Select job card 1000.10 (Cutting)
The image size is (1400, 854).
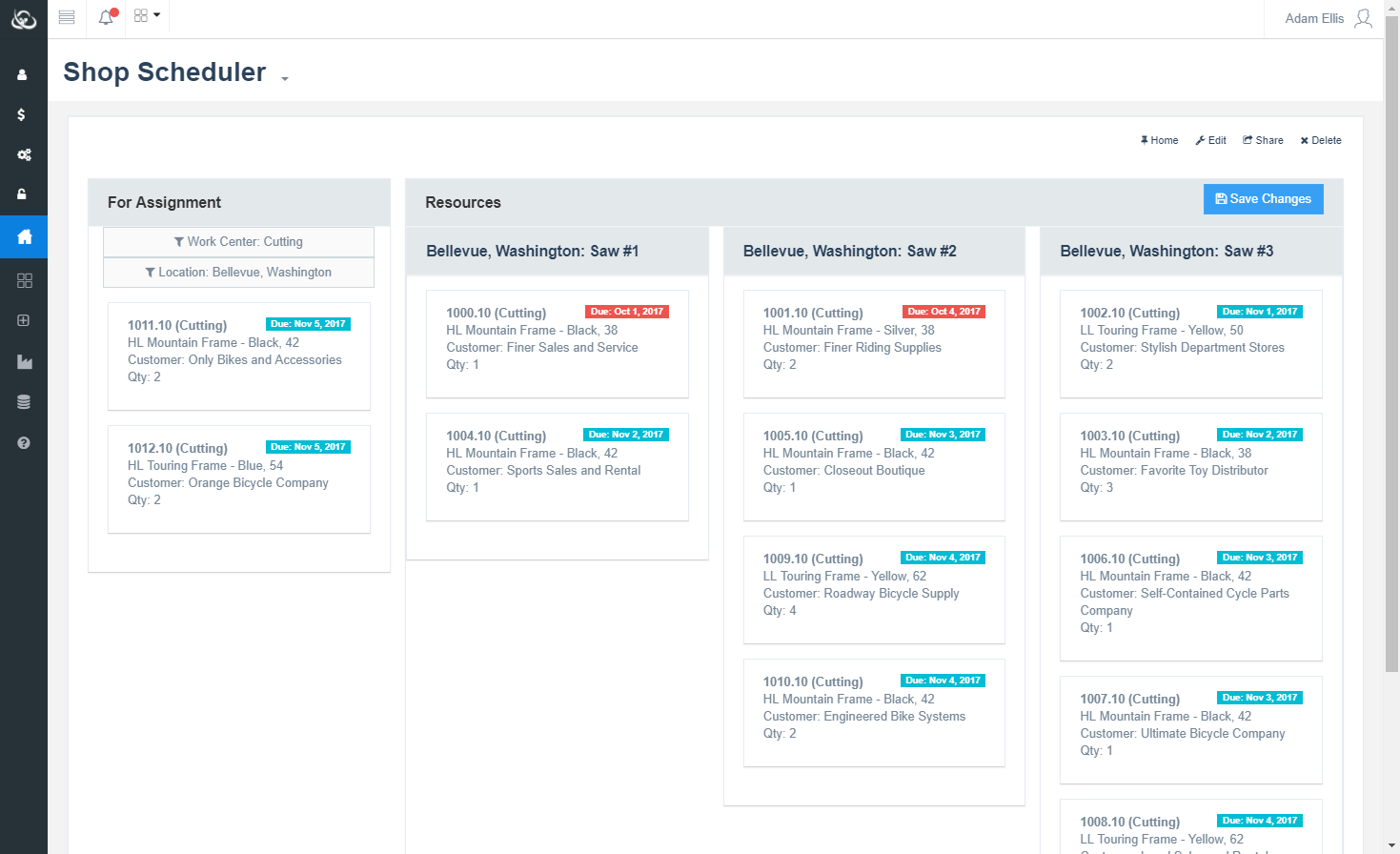558,344
